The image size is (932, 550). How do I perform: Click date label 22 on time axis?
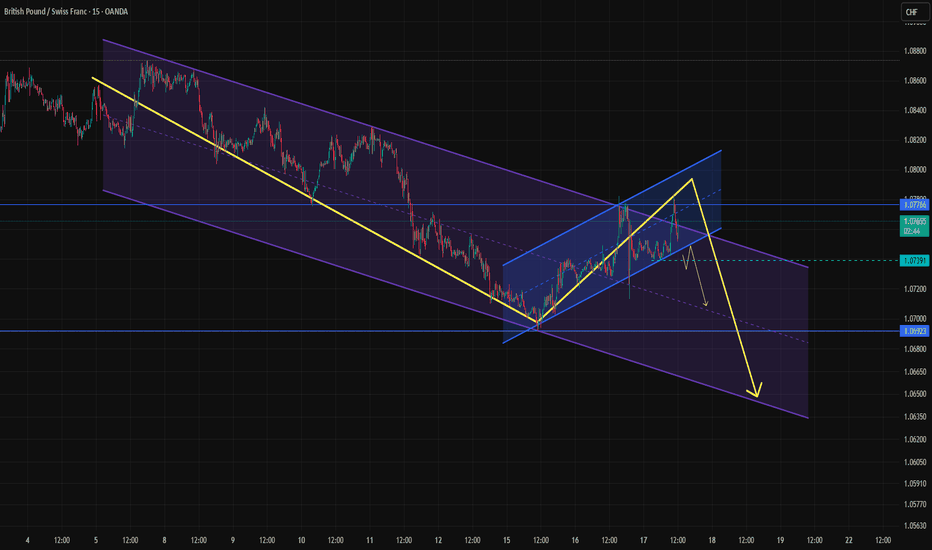pos(849,540)
